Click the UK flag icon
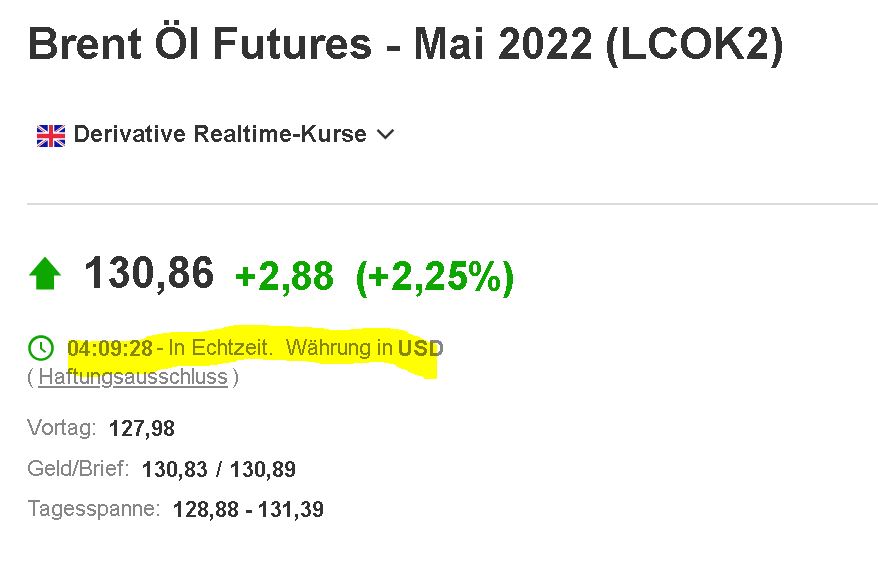This screenshot has height=579, width=878. click(x=51, y=136)
